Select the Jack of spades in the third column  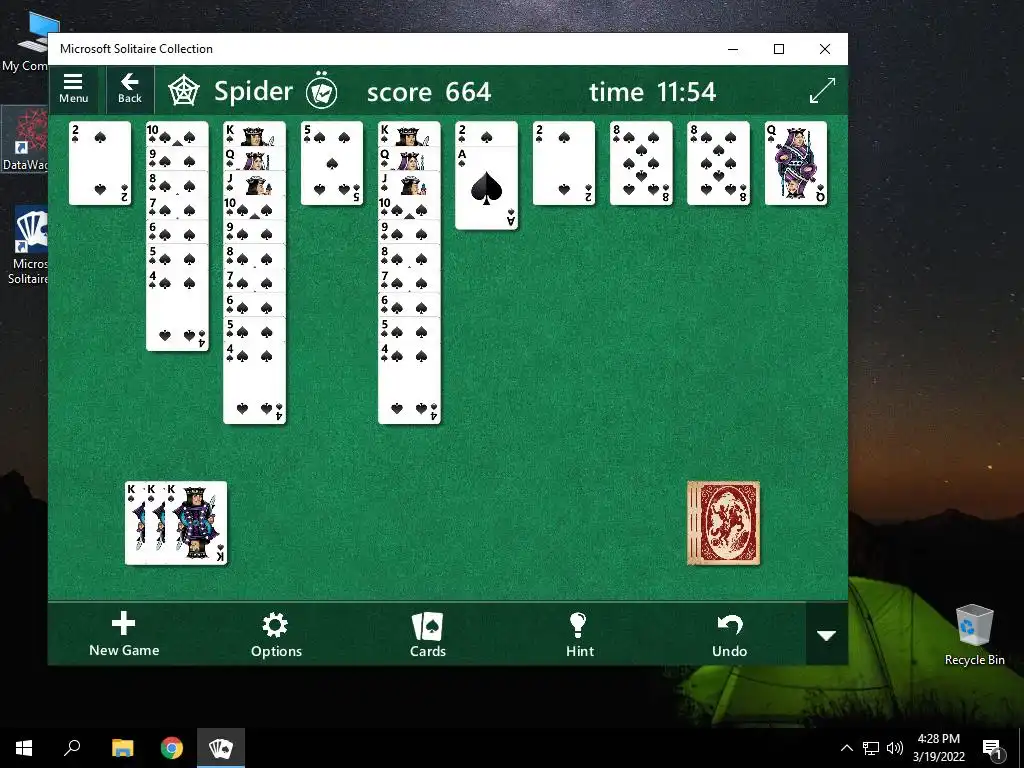(254, 182)
